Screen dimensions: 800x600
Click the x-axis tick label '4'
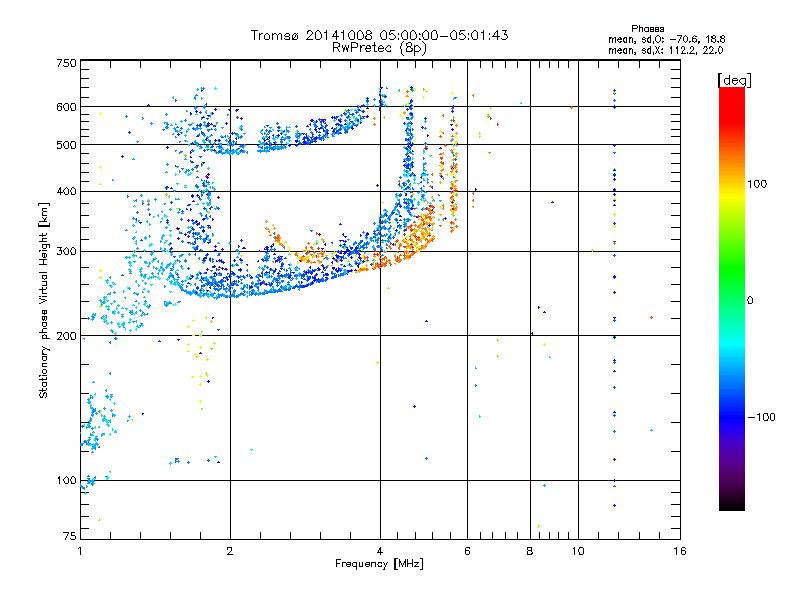(x=380, y=551)
